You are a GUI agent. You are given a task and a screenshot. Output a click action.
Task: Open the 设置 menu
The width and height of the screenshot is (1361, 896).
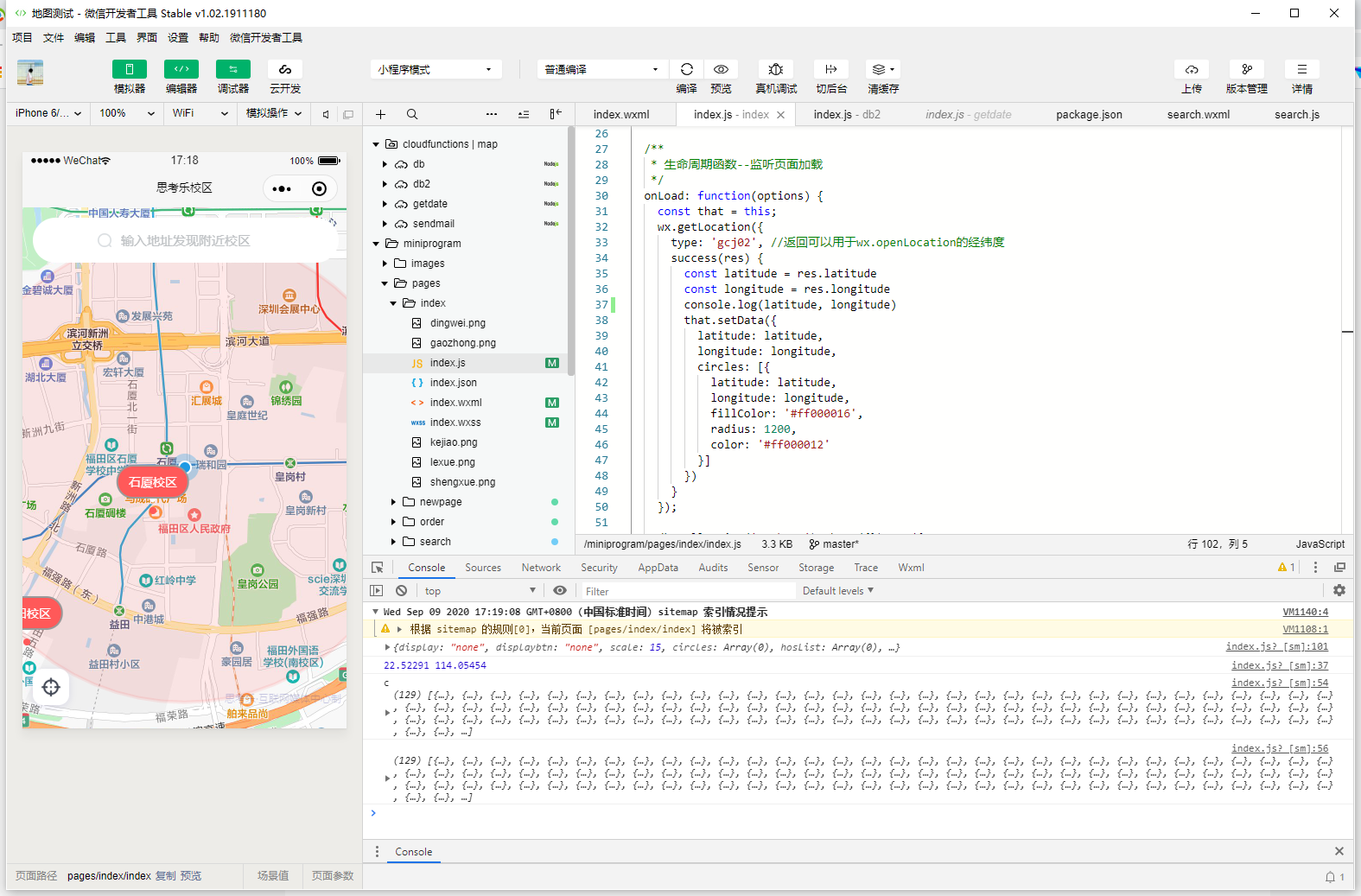178,38
